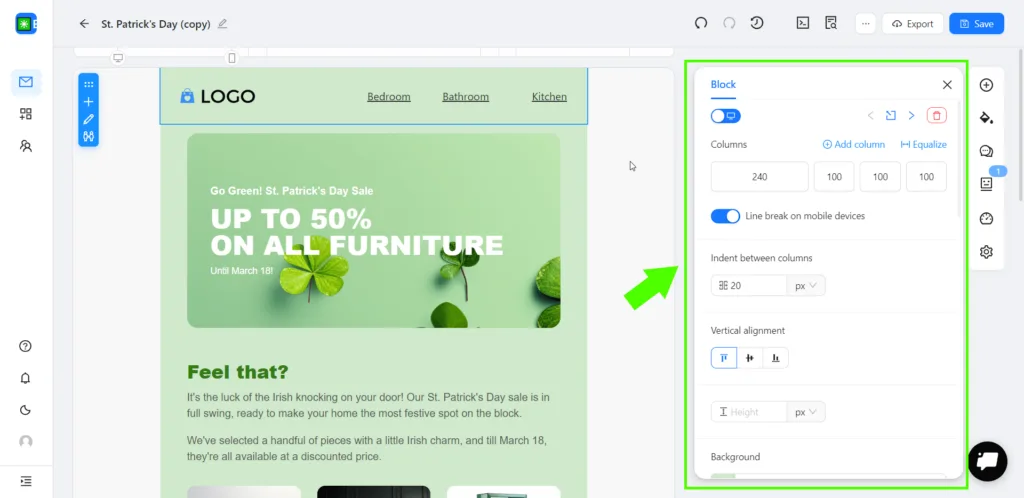The width and height of the screenshot is (1024, 498).
Task: Open the more options ellipsis menu
Action: [865, 23]
